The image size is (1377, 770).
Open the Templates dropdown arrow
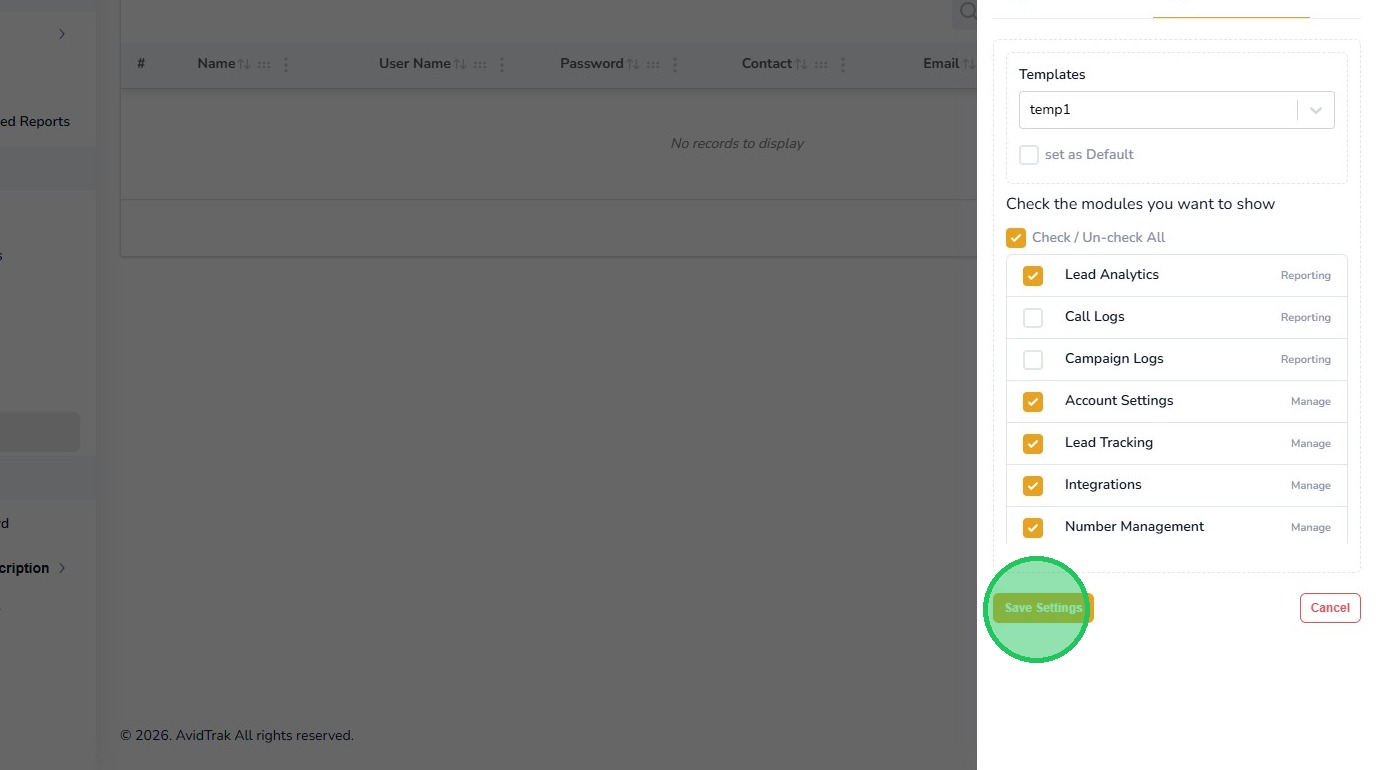(1316, 110)
